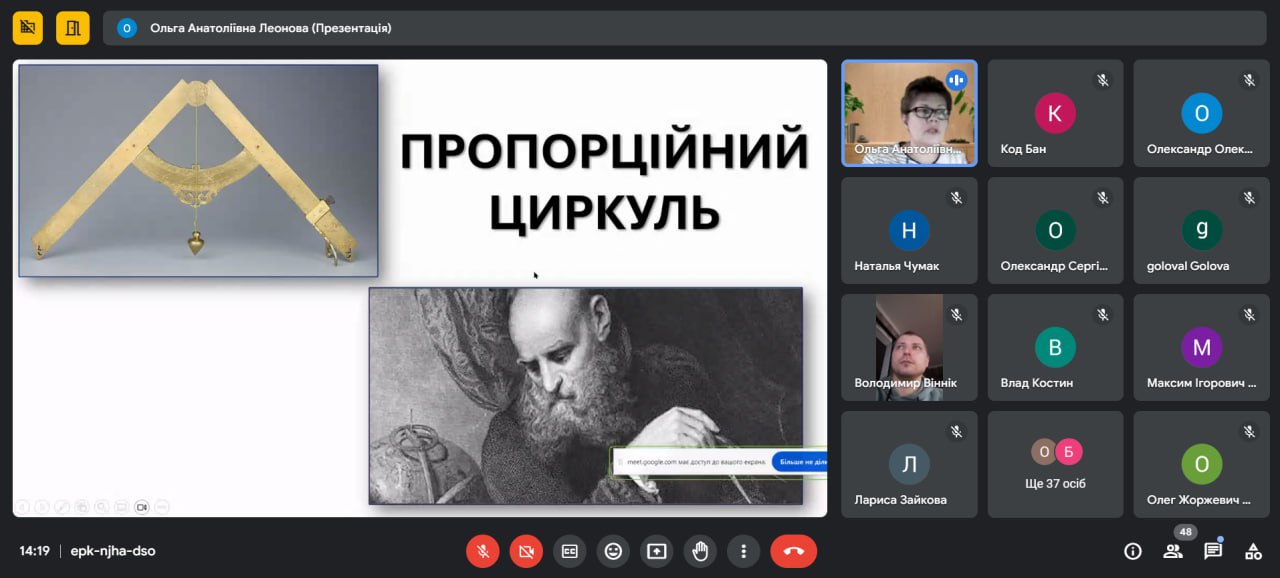Toggle closed captions (CC)
This screenshot has width=1280, height=578.
coord(570,551)
